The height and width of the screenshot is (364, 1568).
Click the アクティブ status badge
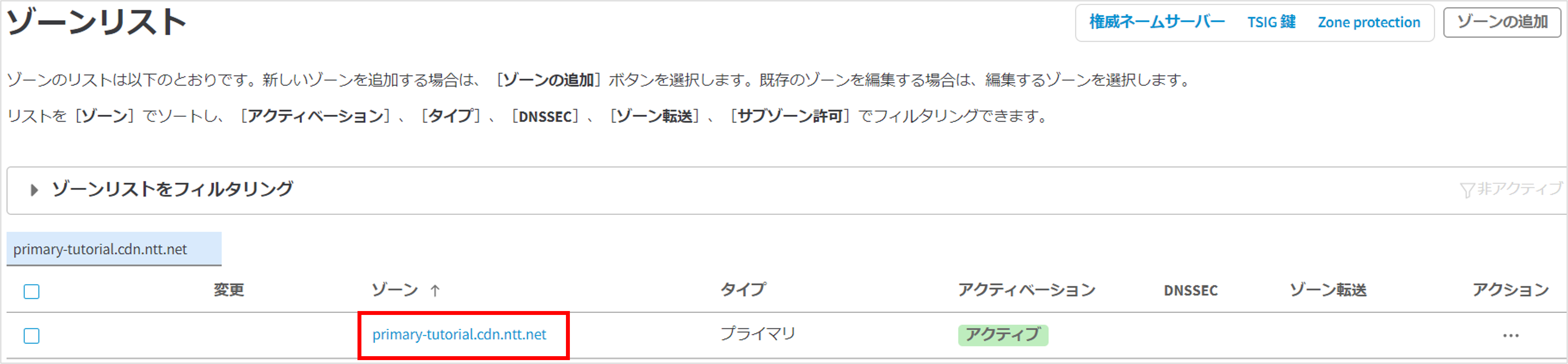click(1002, 335)
